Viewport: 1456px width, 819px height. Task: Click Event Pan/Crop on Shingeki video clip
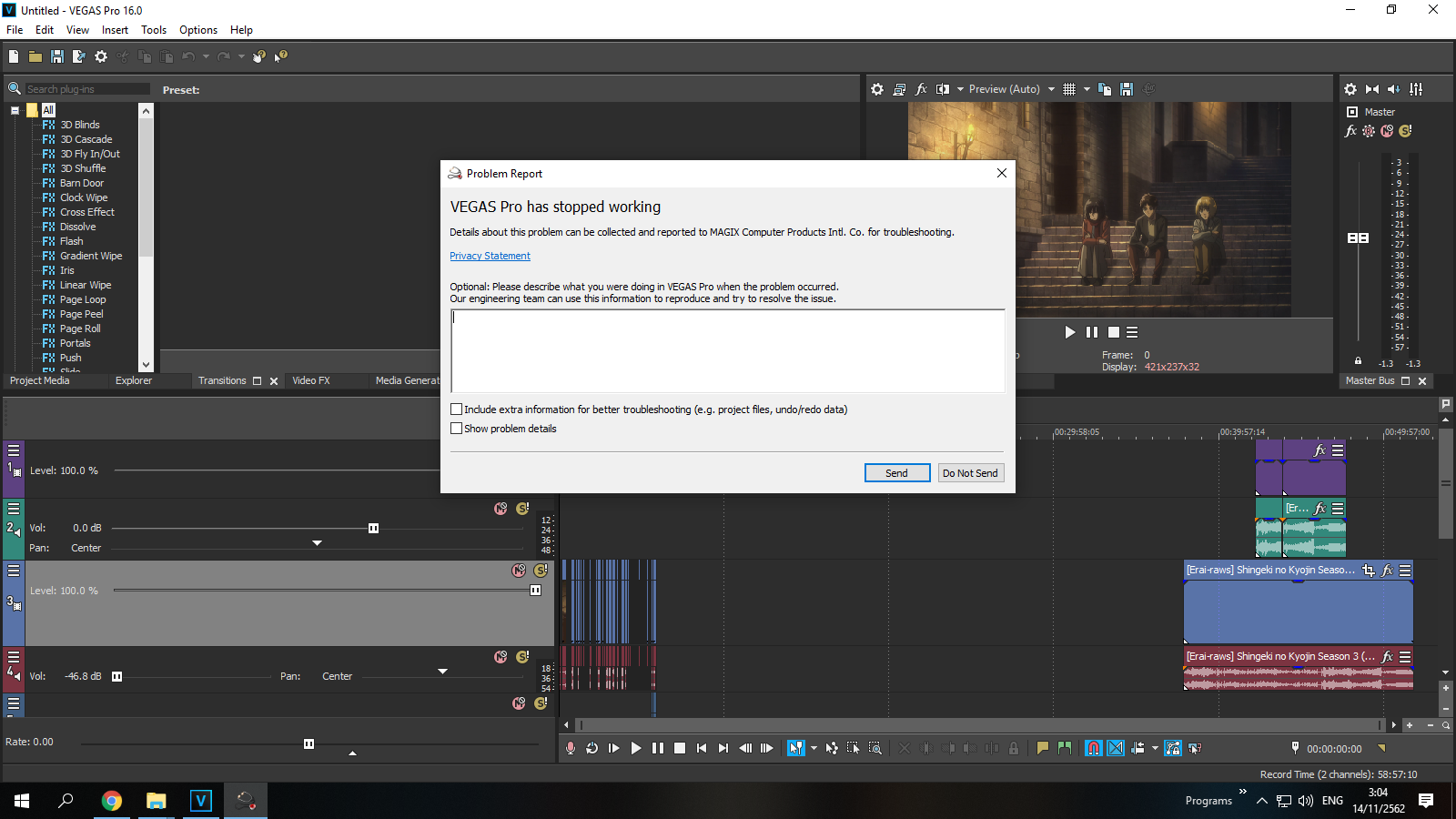click(1369, 571)
